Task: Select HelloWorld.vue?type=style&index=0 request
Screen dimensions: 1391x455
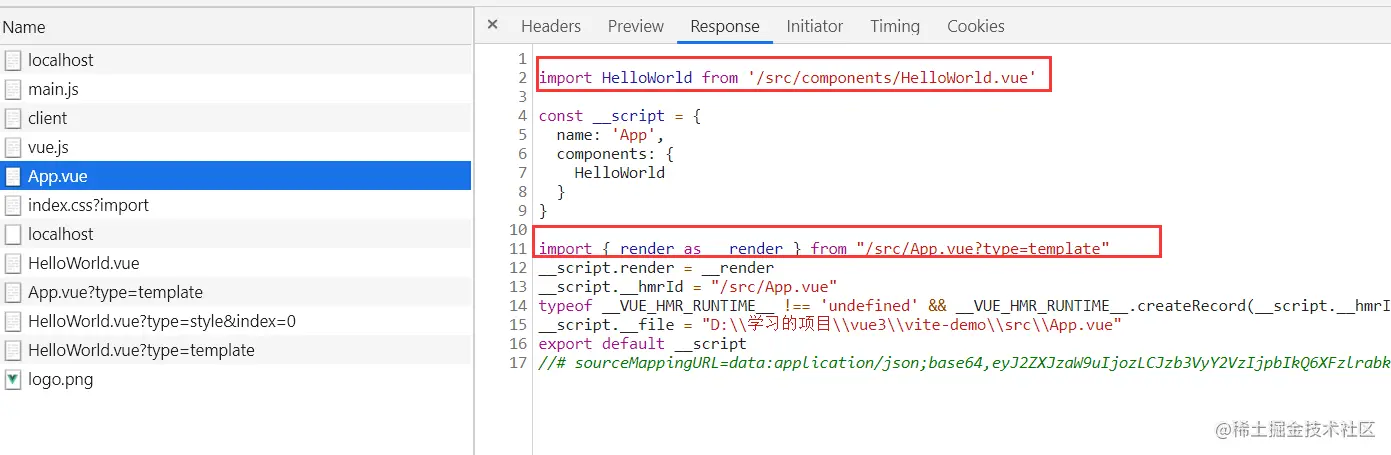Action: [236, 321]
